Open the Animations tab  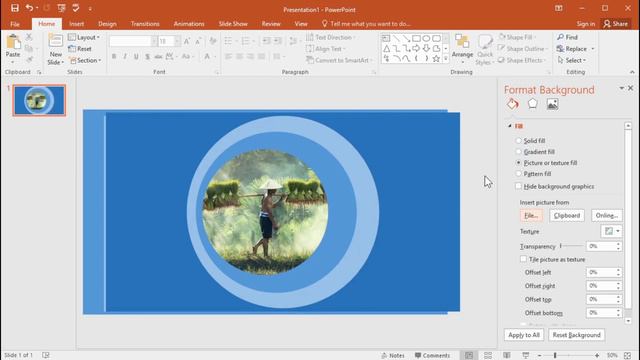pos(189,24)
